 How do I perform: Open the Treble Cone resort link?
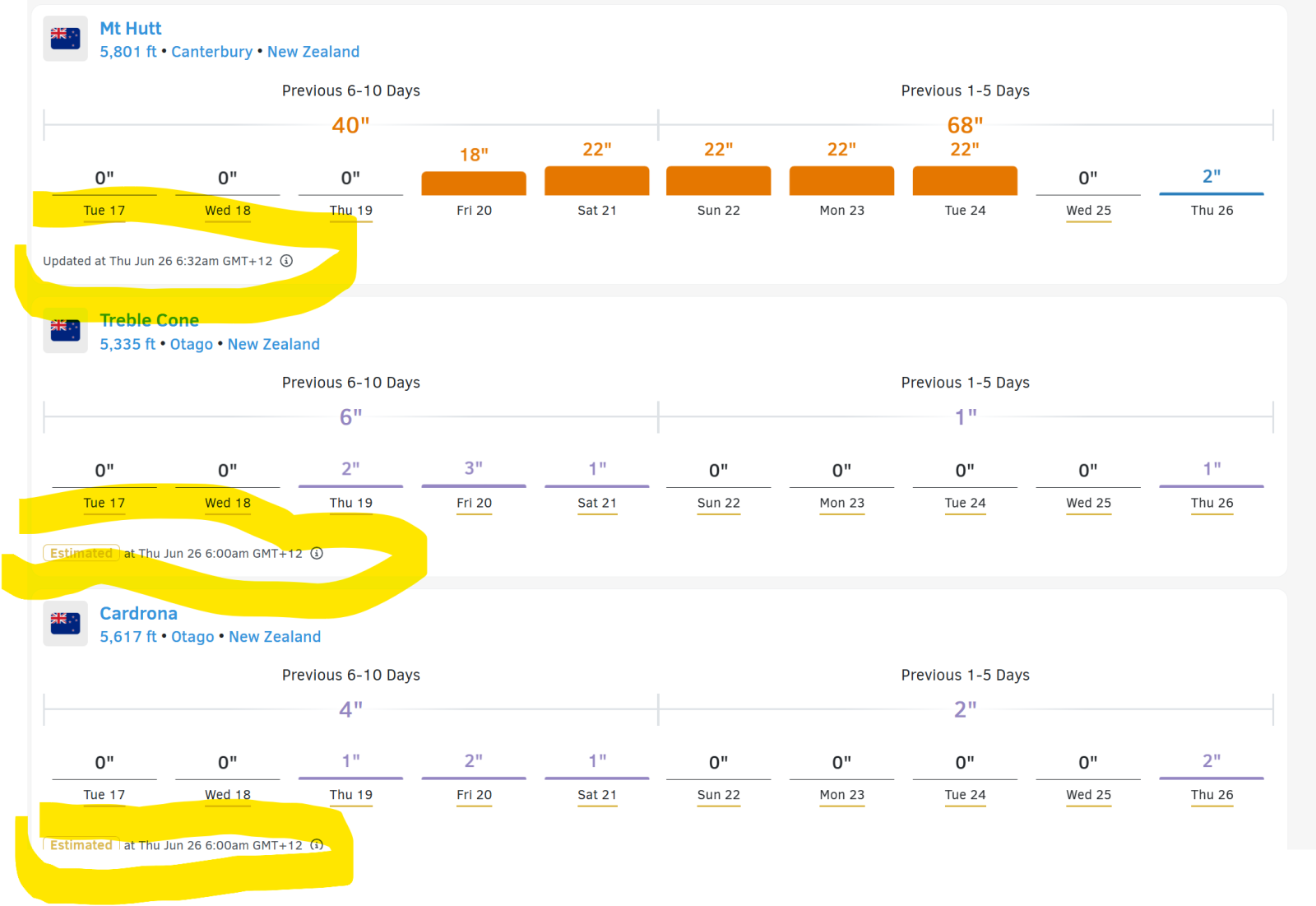click(149, 320)
